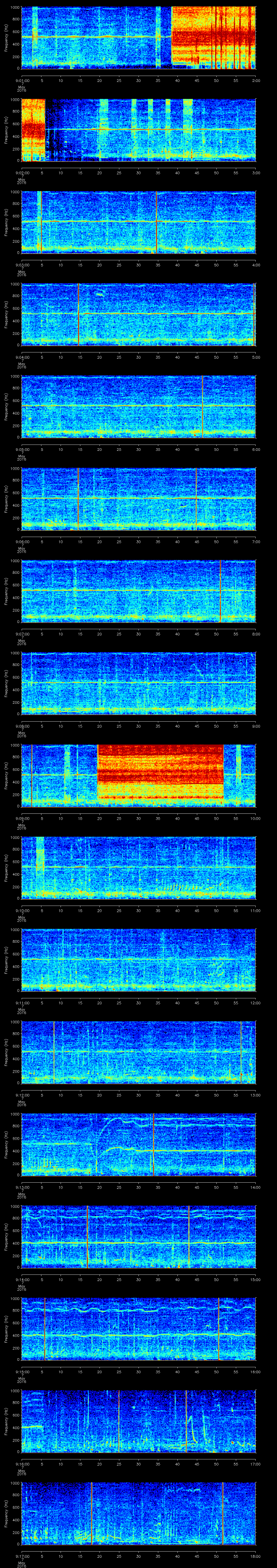
Task: Select the large red noise block in the 9:09:00 spectrogram
Action: coord(161,772)
